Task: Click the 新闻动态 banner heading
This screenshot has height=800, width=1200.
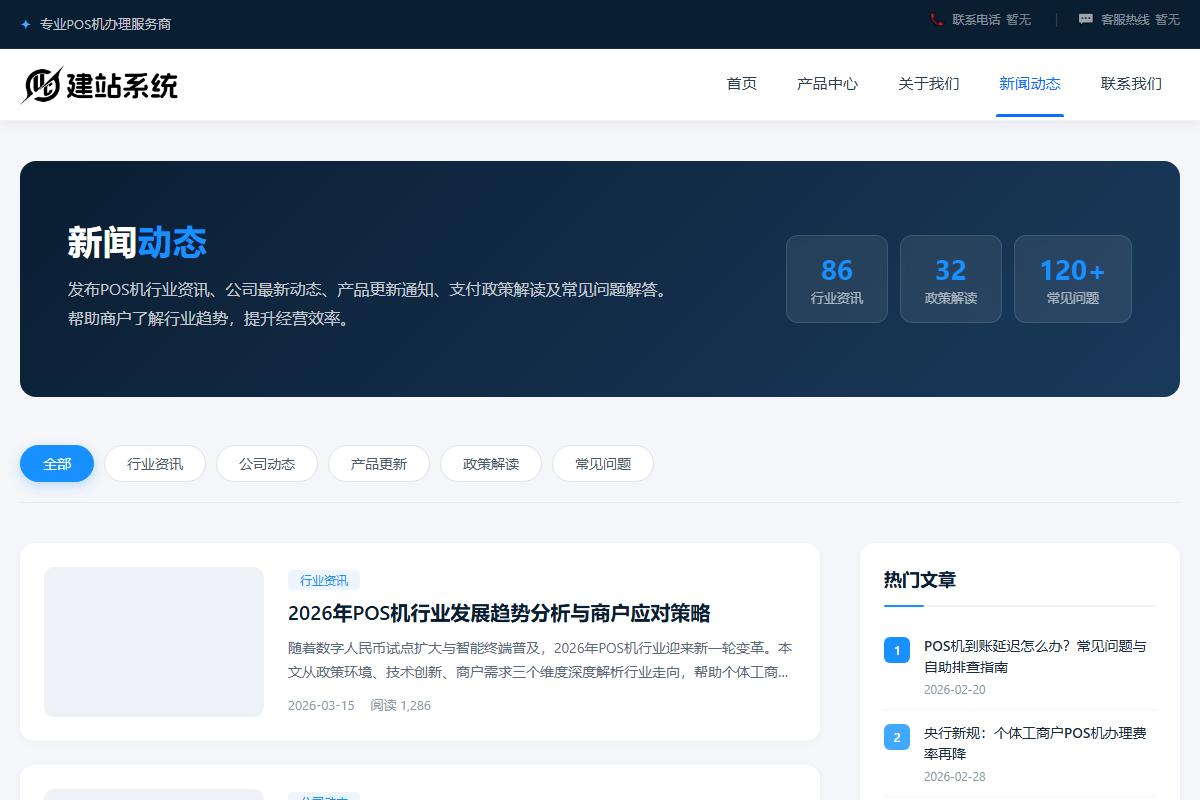Action: [x=137, y=242]
